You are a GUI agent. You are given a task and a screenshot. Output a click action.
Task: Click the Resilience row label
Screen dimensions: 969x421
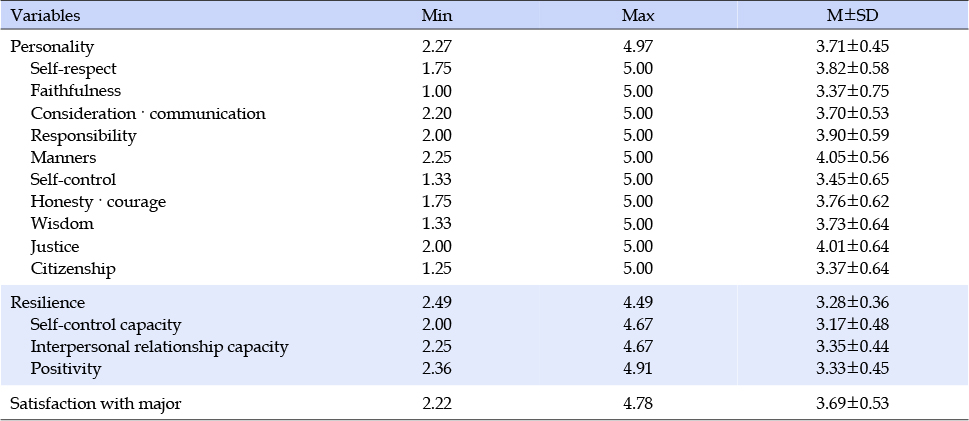click(x=48, y=302)
